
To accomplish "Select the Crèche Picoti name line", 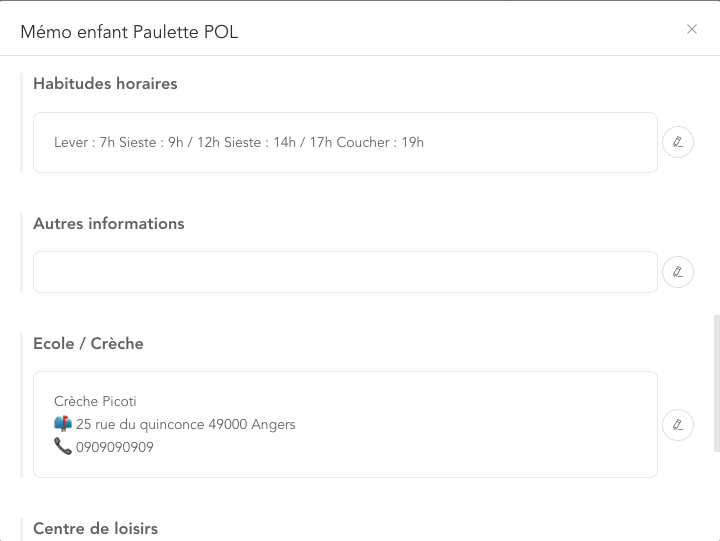I will coord(95,401).
